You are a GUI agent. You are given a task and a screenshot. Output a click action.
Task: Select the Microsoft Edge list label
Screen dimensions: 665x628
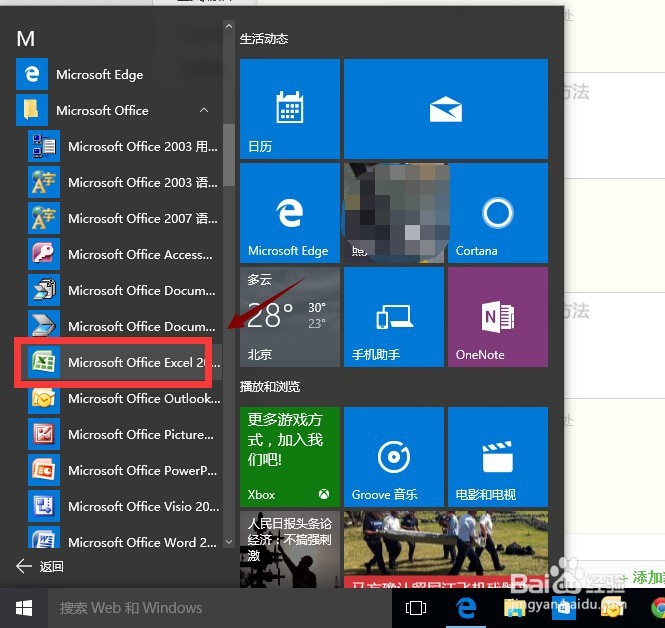tap(100, 75)
